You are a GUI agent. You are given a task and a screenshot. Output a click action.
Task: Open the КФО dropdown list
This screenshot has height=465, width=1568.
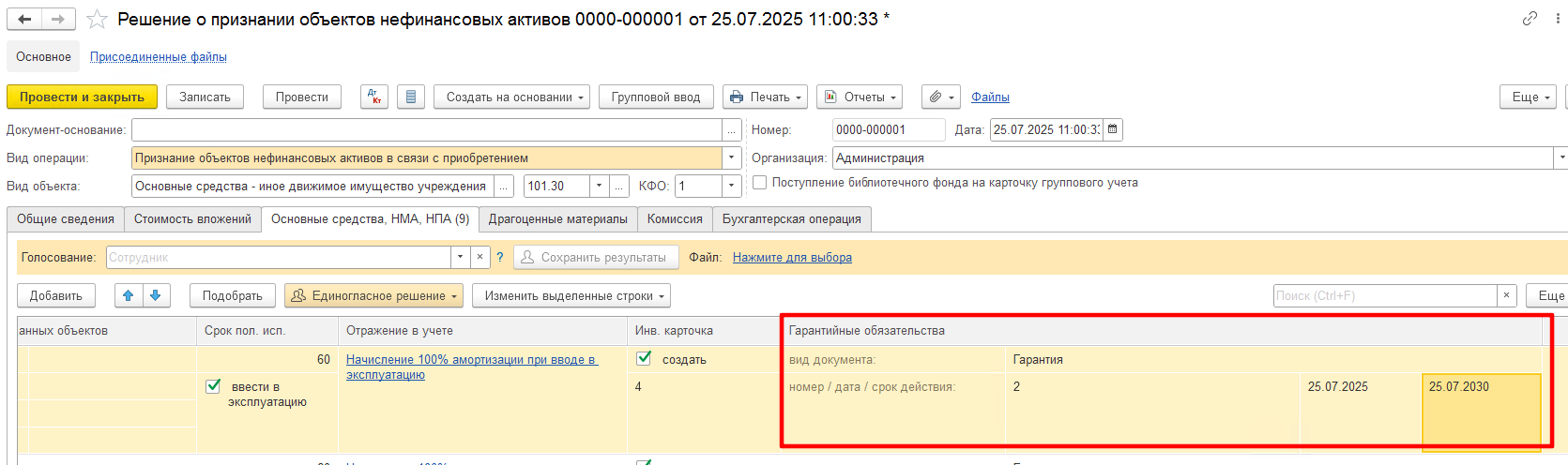pos(732,186)
